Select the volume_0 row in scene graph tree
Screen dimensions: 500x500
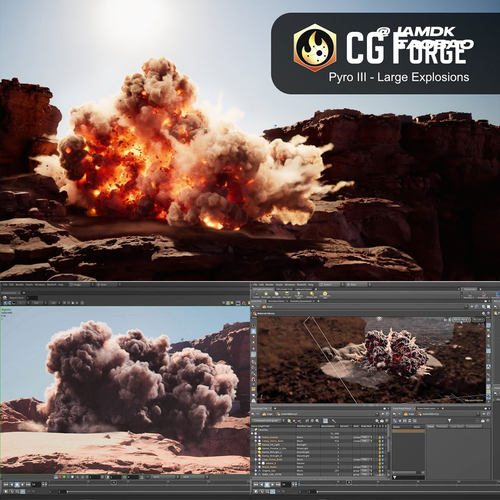coord(318,463)
